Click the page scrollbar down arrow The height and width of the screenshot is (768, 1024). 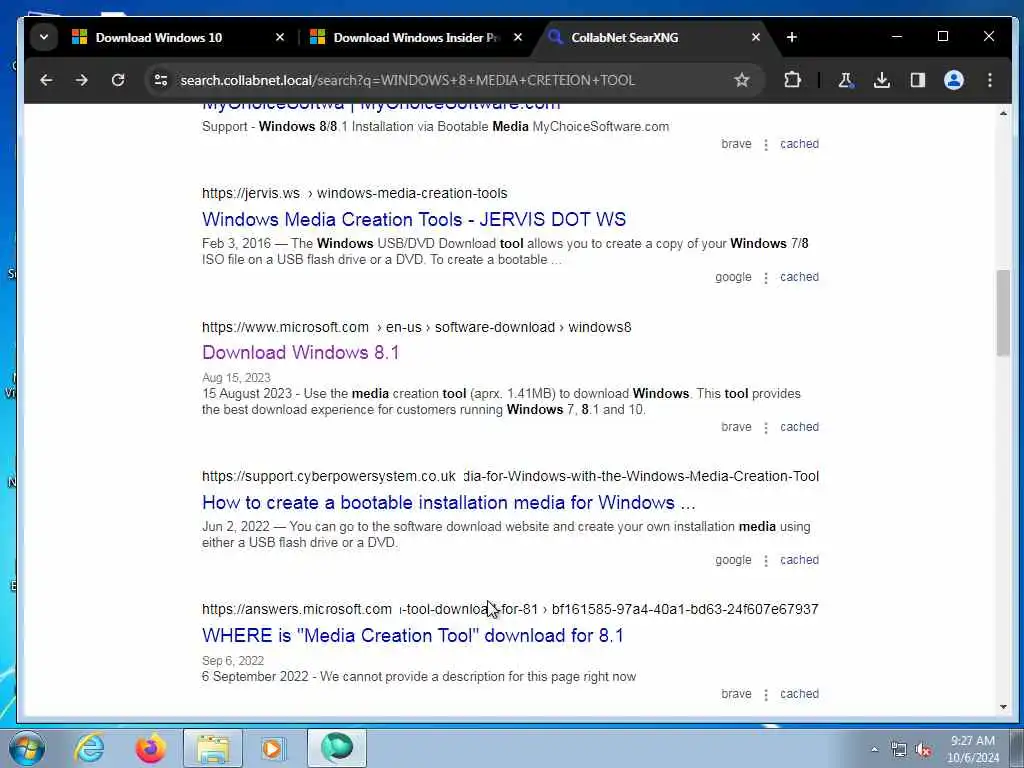pos(1003,707)
